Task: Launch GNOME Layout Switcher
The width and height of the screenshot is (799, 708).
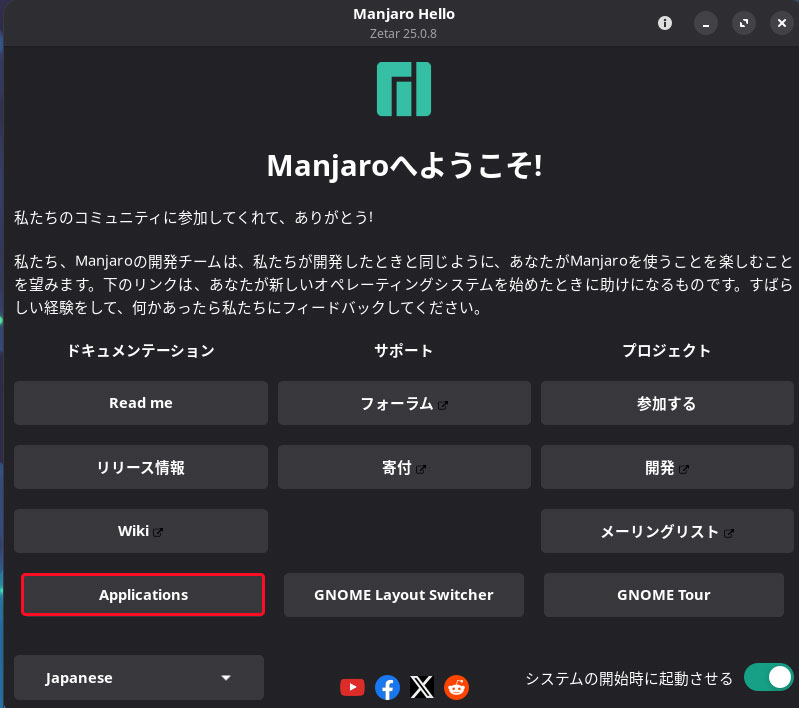Action: click(404, 595)
